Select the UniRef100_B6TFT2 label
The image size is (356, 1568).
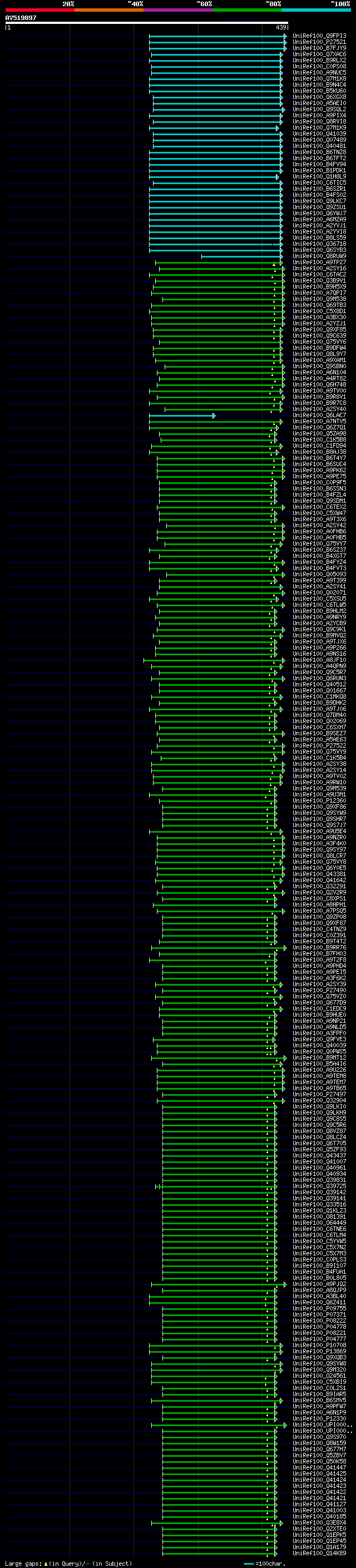pyautogui.click(x=319, y=159)
